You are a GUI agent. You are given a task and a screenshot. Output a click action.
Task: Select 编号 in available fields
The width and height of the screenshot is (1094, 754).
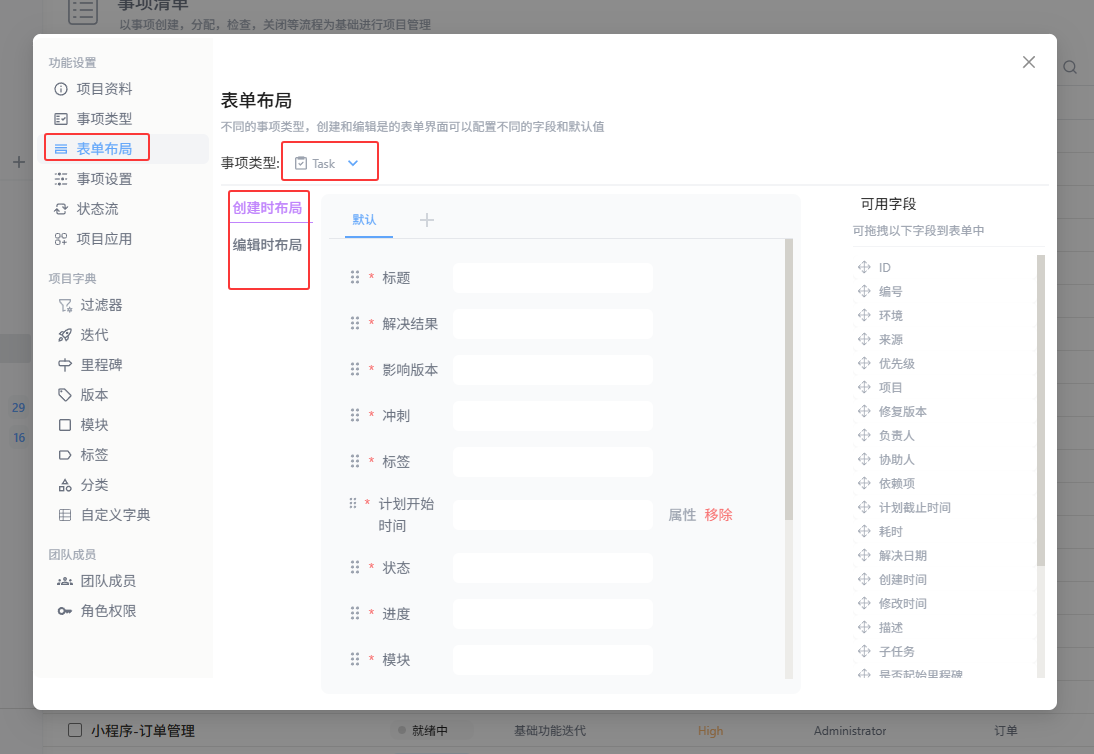pos(890,292)
